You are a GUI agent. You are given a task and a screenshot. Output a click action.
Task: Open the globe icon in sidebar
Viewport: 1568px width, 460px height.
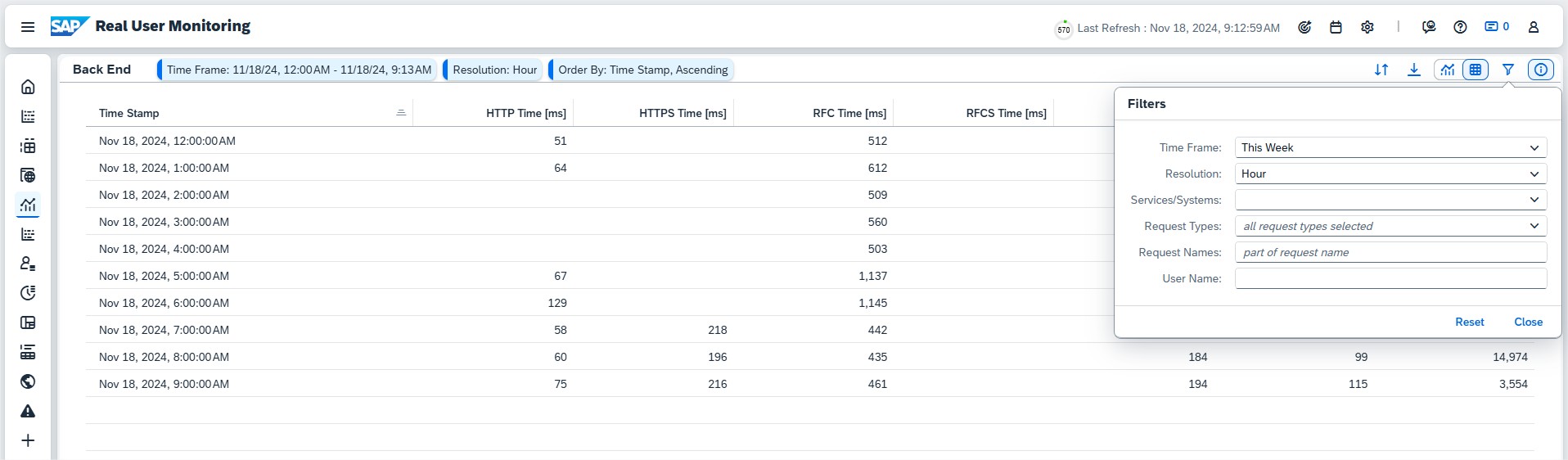(28, 381)
